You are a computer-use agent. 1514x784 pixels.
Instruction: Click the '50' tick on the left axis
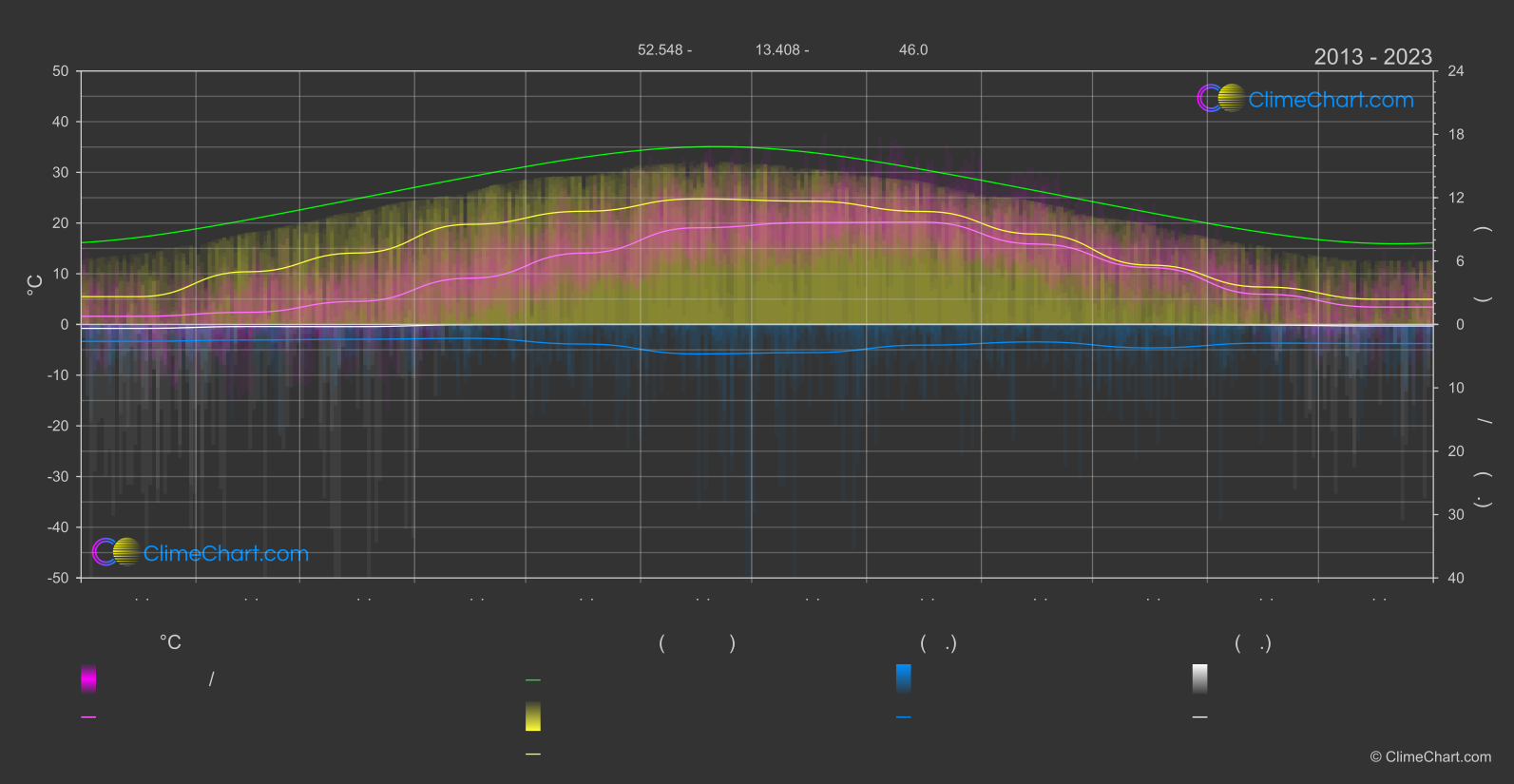pyautogui.click(x=61, y=71)
